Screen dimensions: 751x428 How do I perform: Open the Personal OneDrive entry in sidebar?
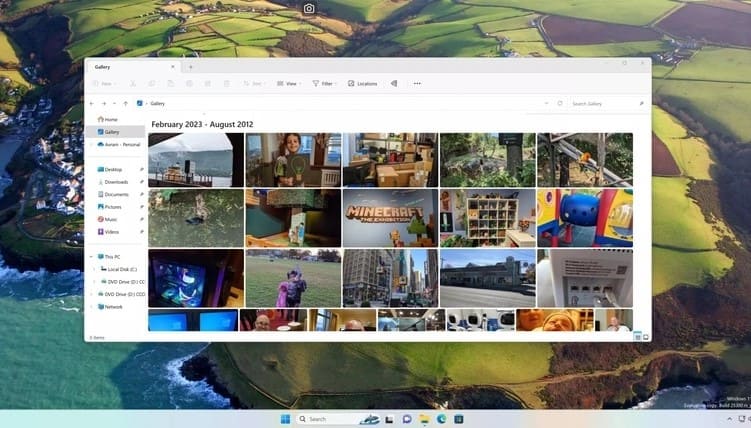(118, 144)
